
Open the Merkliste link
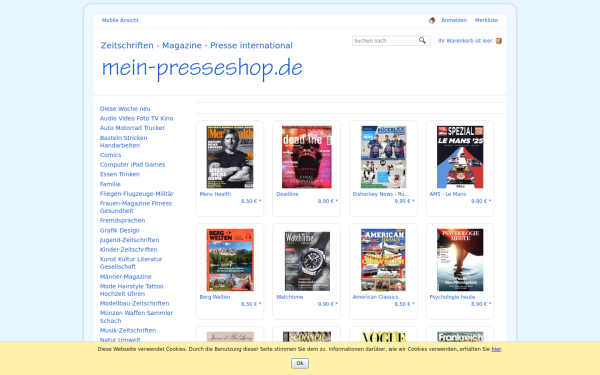(x=486, y=20)
